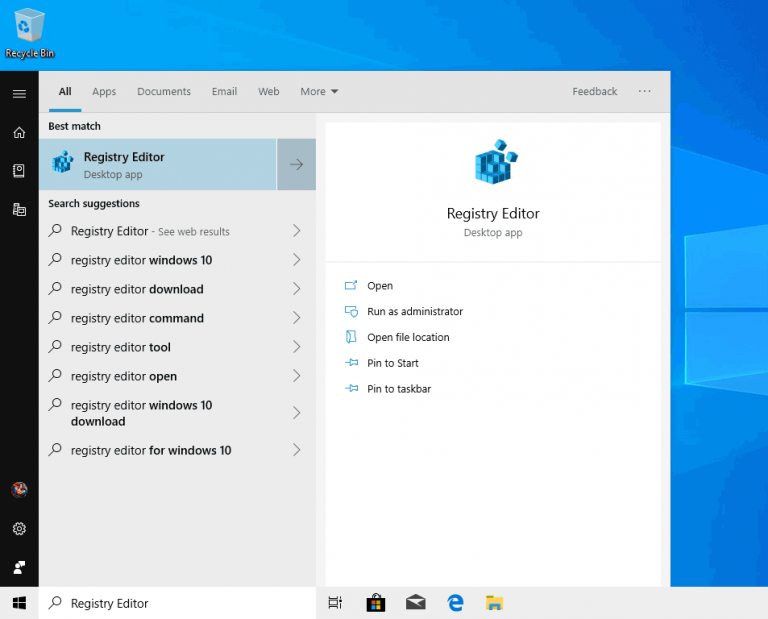The width and height of the screenshot is (768, 619).
Task: Click the Windows Start button
Action: (x=19, y=603)
